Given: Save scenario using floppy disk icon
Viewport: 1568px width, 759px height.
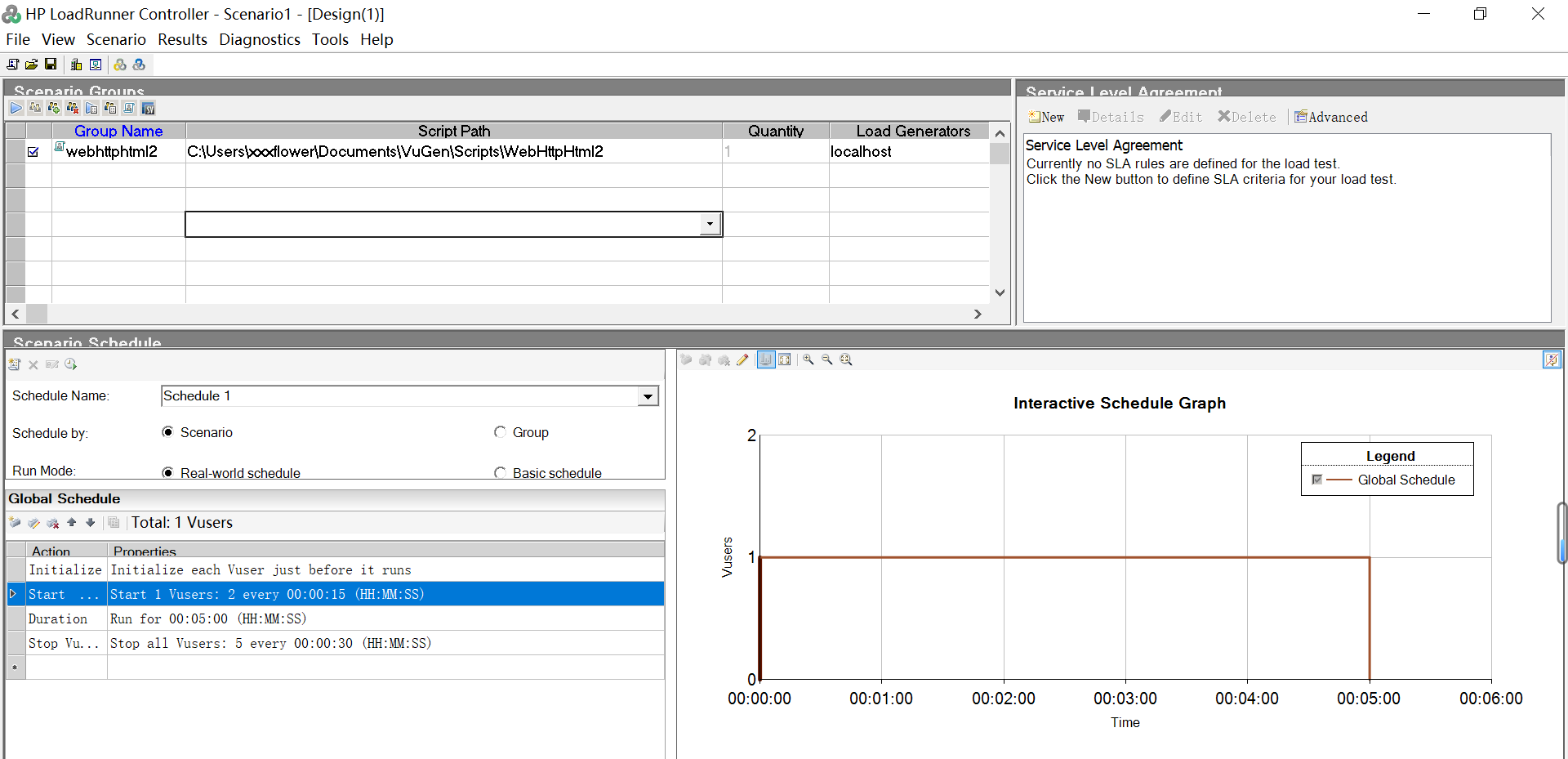Looking at the screenshot, I should click(51, 65).
